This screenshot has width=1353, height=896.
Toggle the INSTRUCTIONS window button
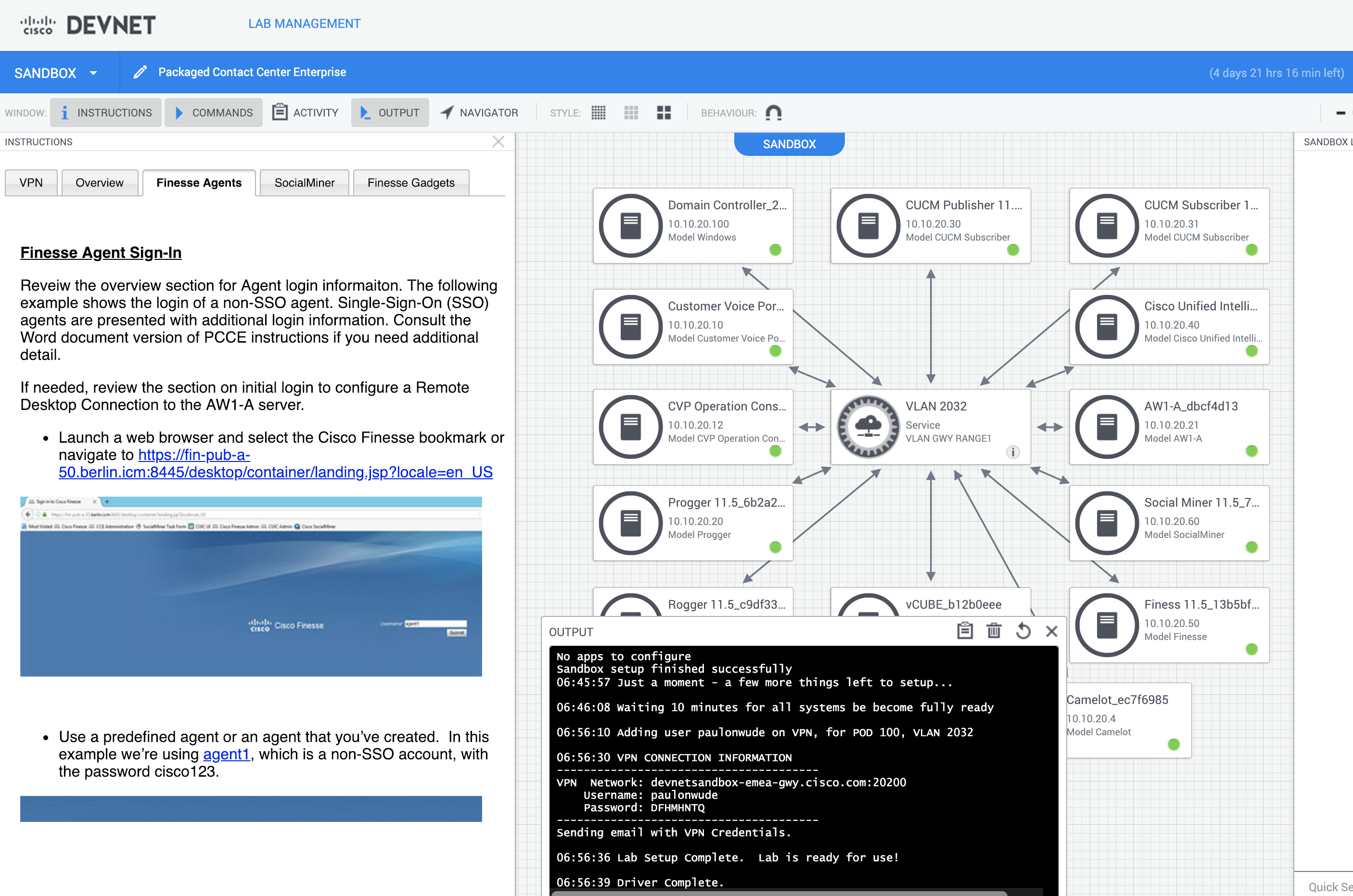pyautogui.click(x=106, y=113)
